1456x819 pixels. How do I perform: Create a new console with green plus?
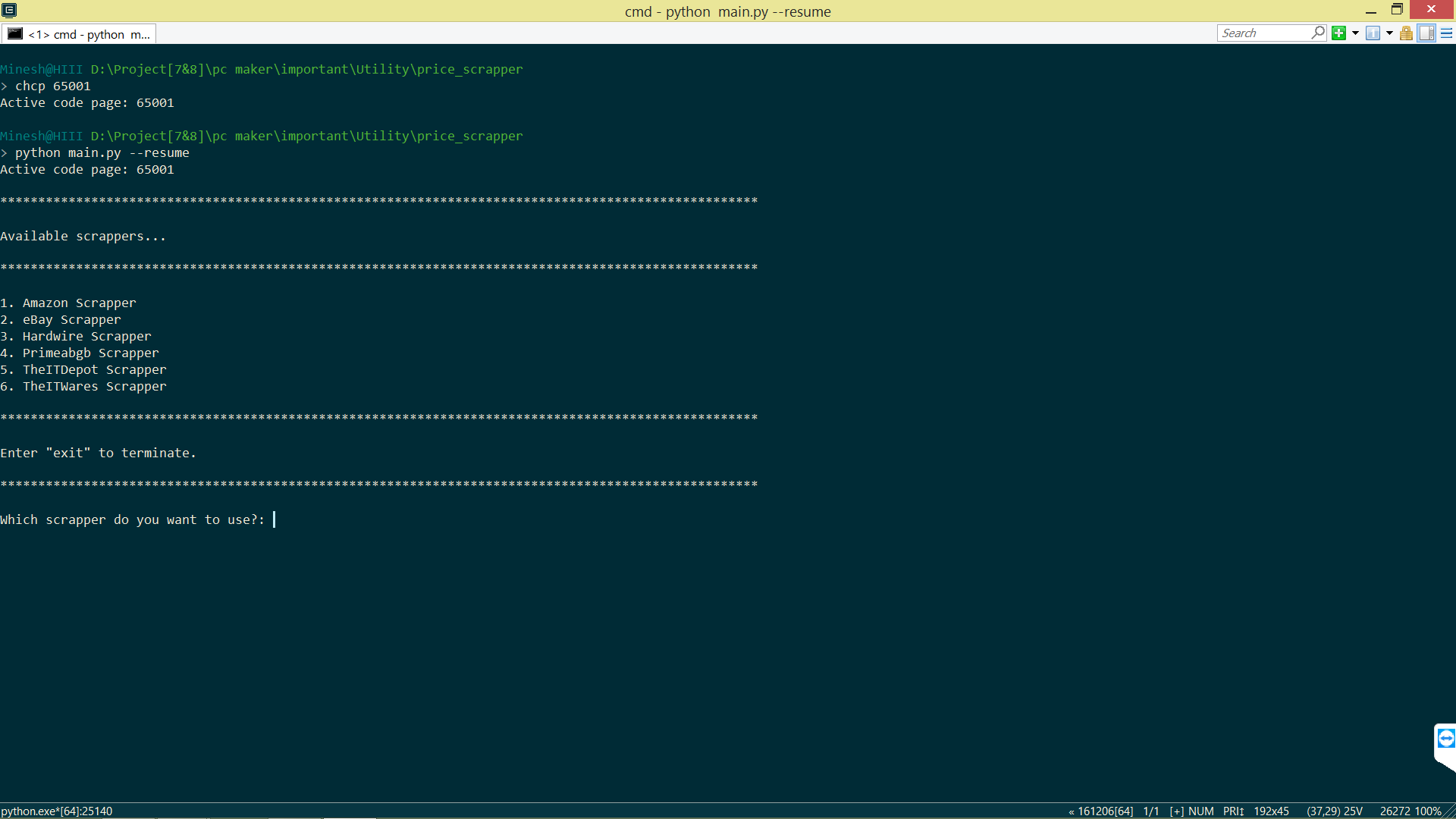(x=1339, y=33)
